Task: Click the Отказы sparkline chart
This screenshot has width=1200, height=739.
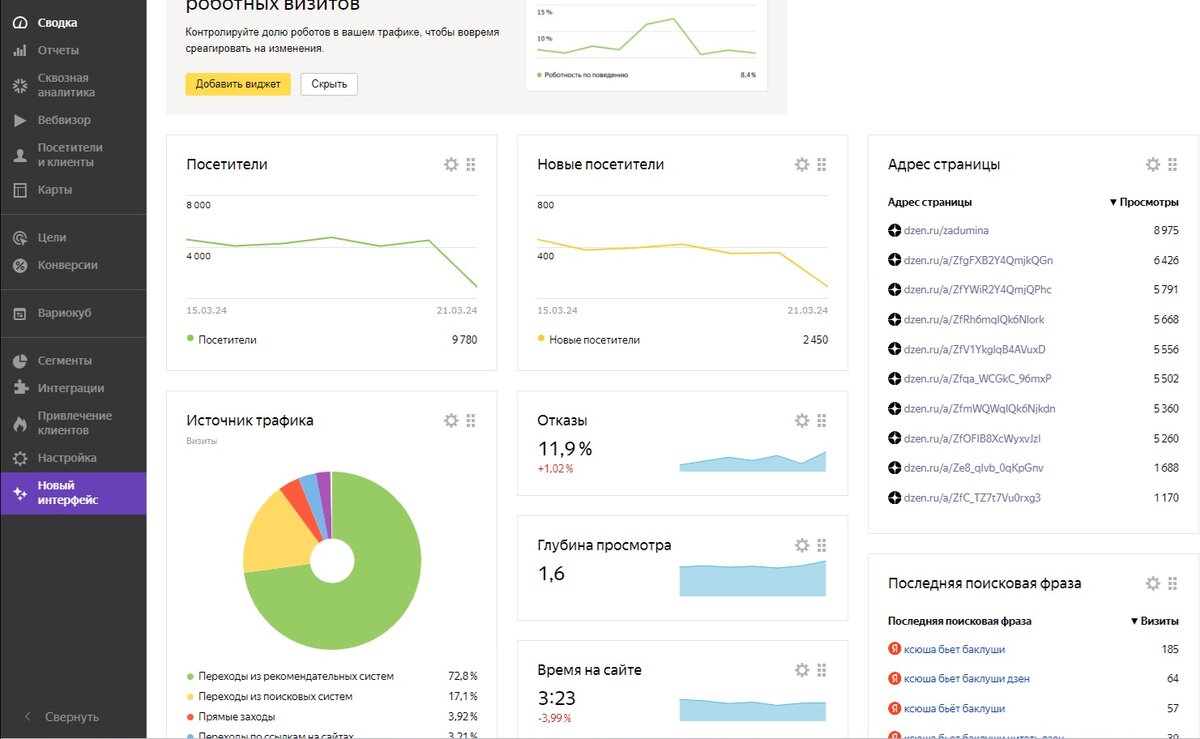Action: [753, 460]
